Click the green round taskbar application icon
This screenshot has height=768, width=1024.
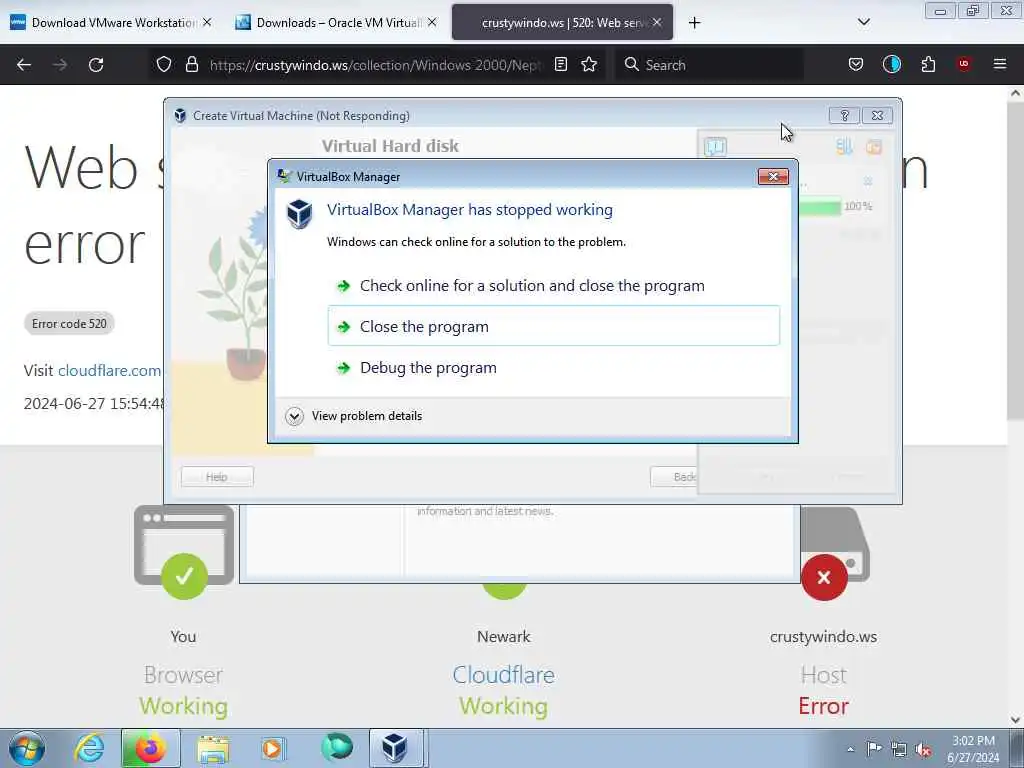click(337, 748)
